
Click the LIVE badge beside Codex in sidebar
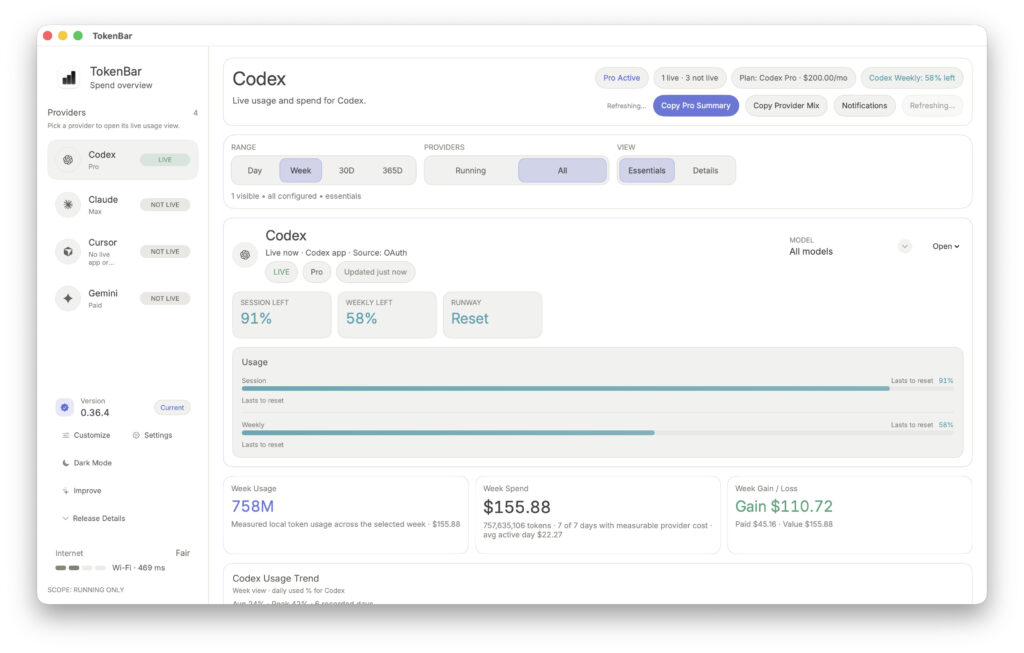pos(165,160)
